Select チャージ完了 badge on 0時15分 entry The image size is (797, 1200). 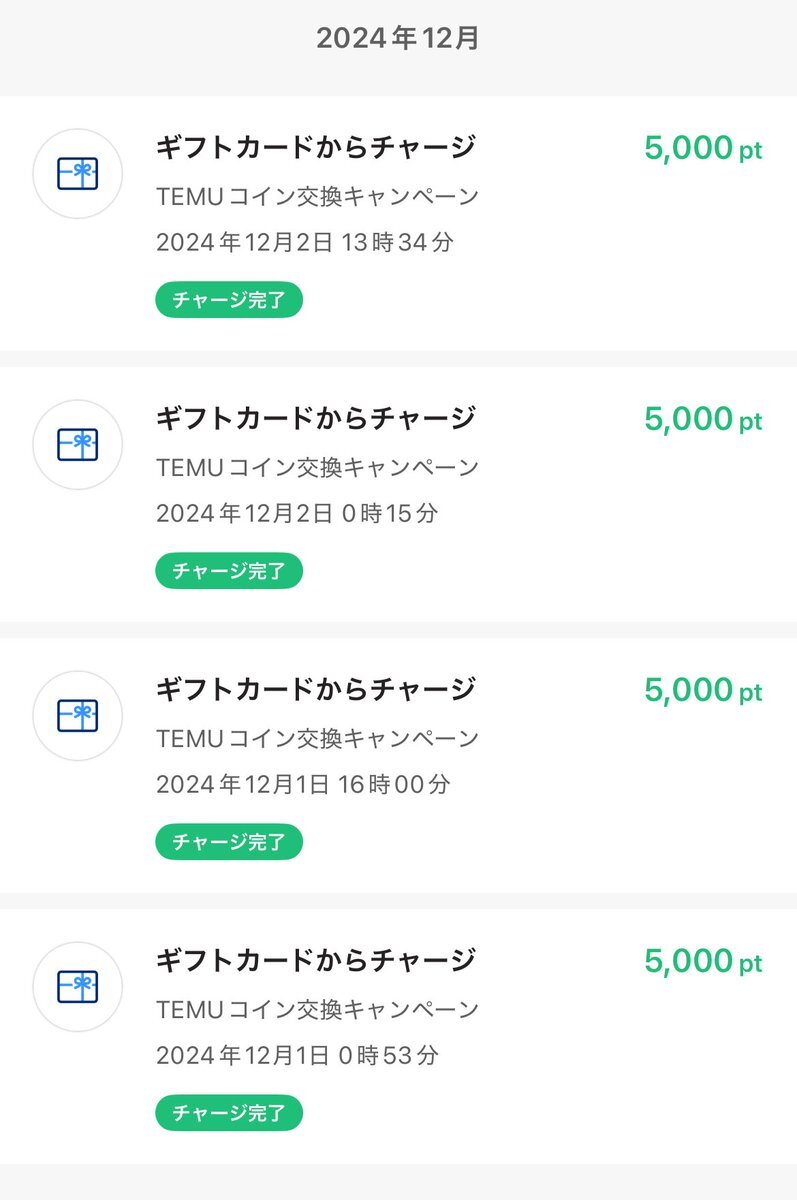pos(229,571)
